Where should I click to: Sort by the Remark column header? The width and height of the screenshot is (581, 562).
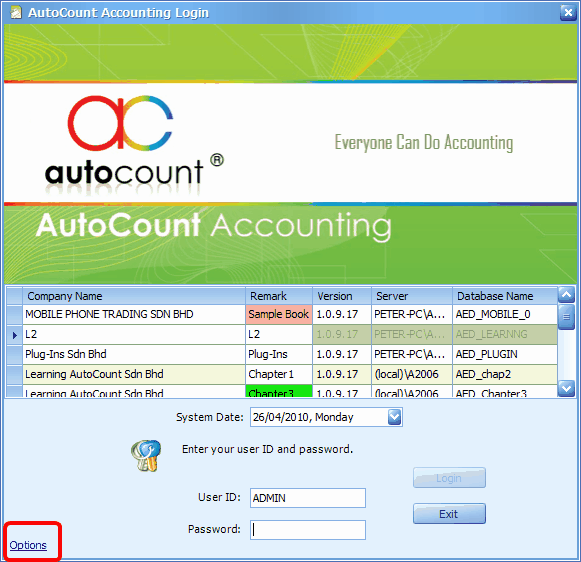[x=279, y=296]
